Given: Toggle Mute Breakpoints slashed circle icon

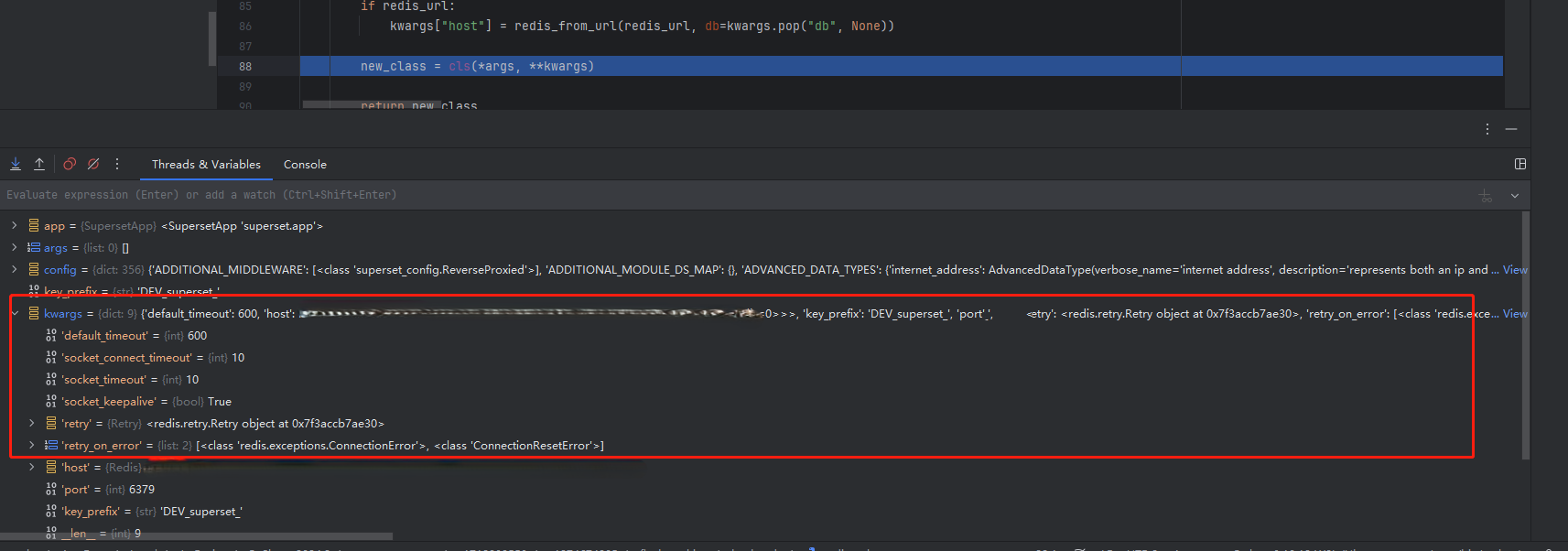Looking at the screenshot, I should click(93, 164).
